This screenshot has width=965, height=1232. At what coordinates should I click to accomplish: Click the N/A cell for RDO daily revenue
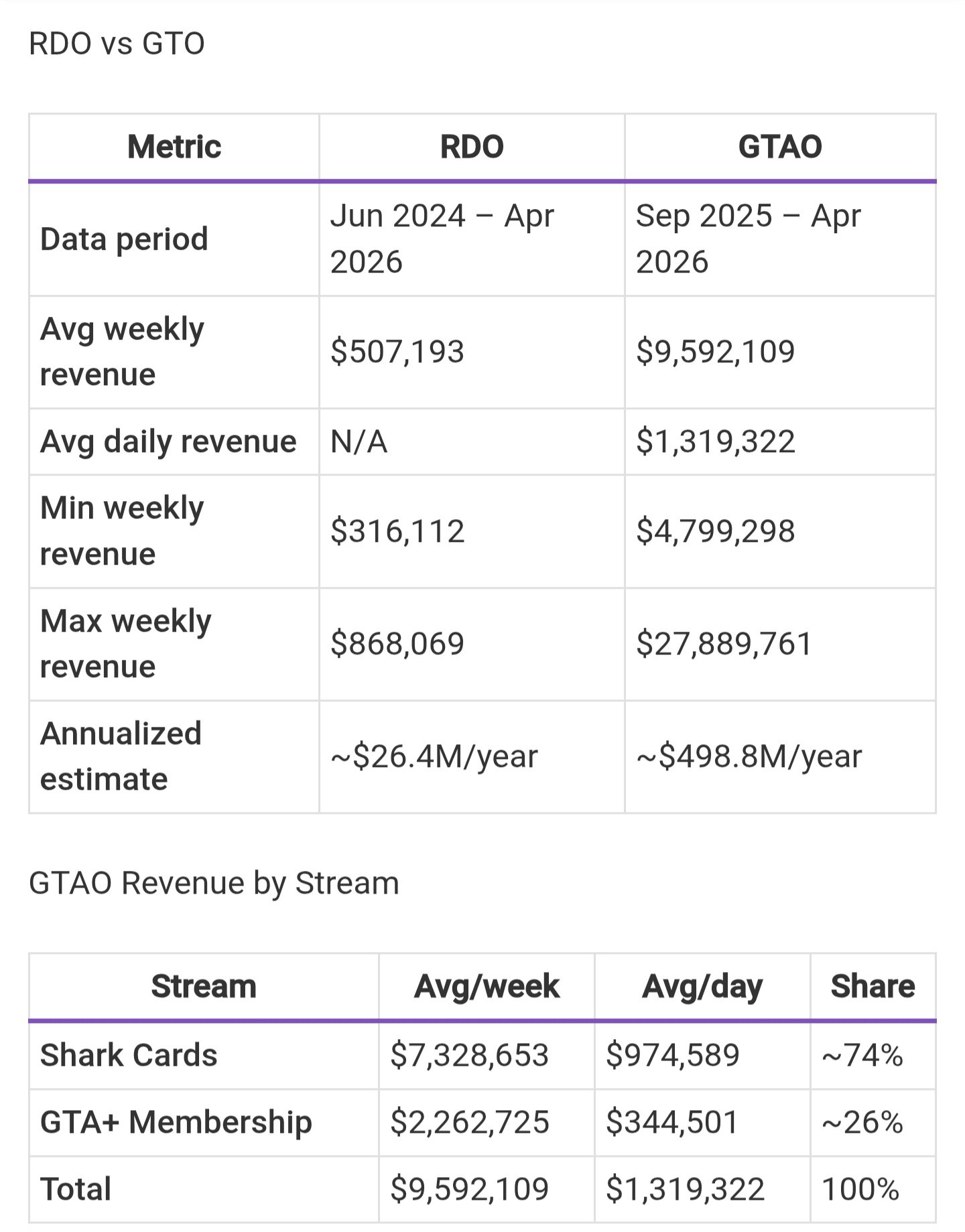click(359, 441)
